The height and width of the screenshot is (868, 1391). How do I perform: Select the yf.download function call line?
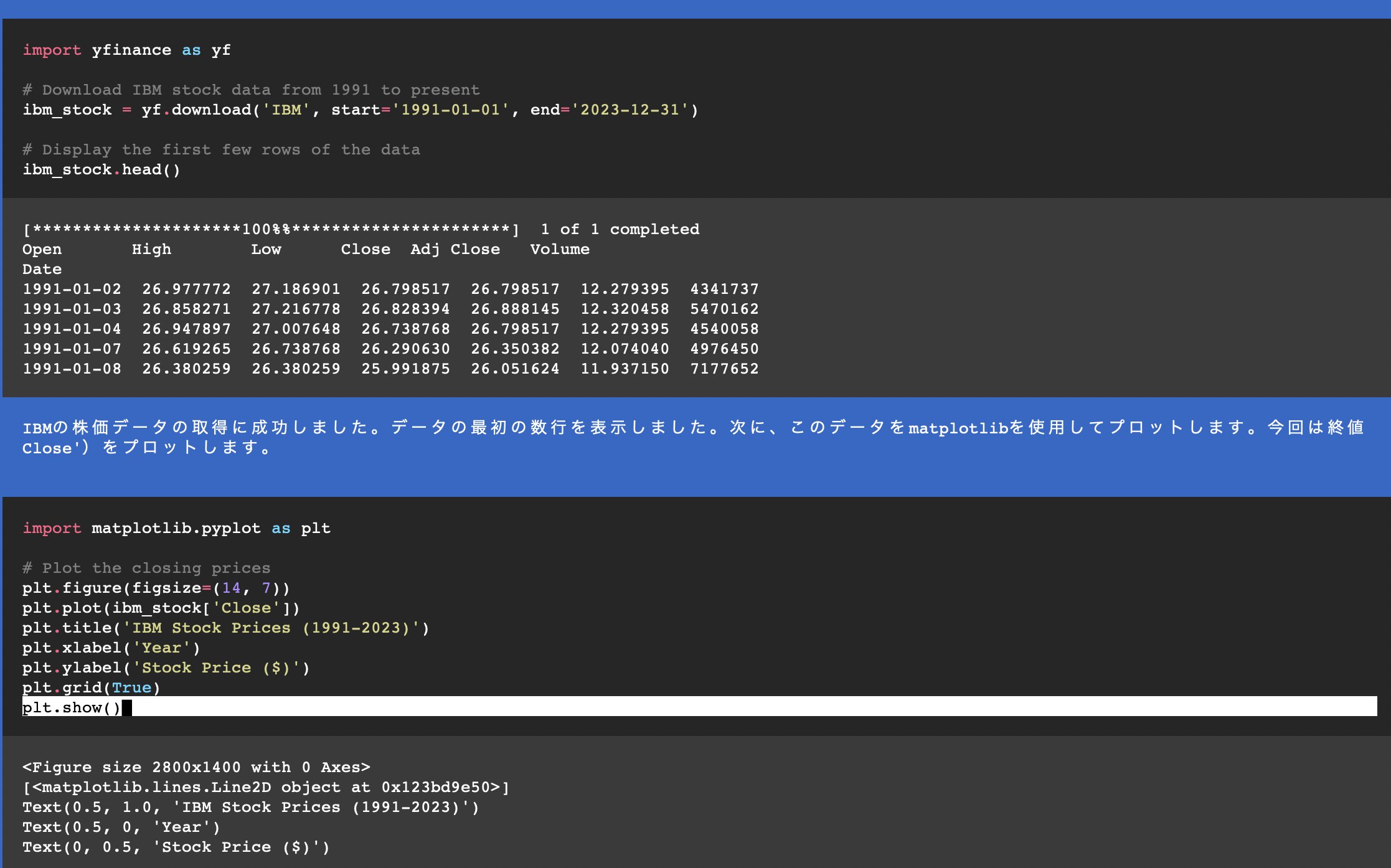click(x=361, y=109)
